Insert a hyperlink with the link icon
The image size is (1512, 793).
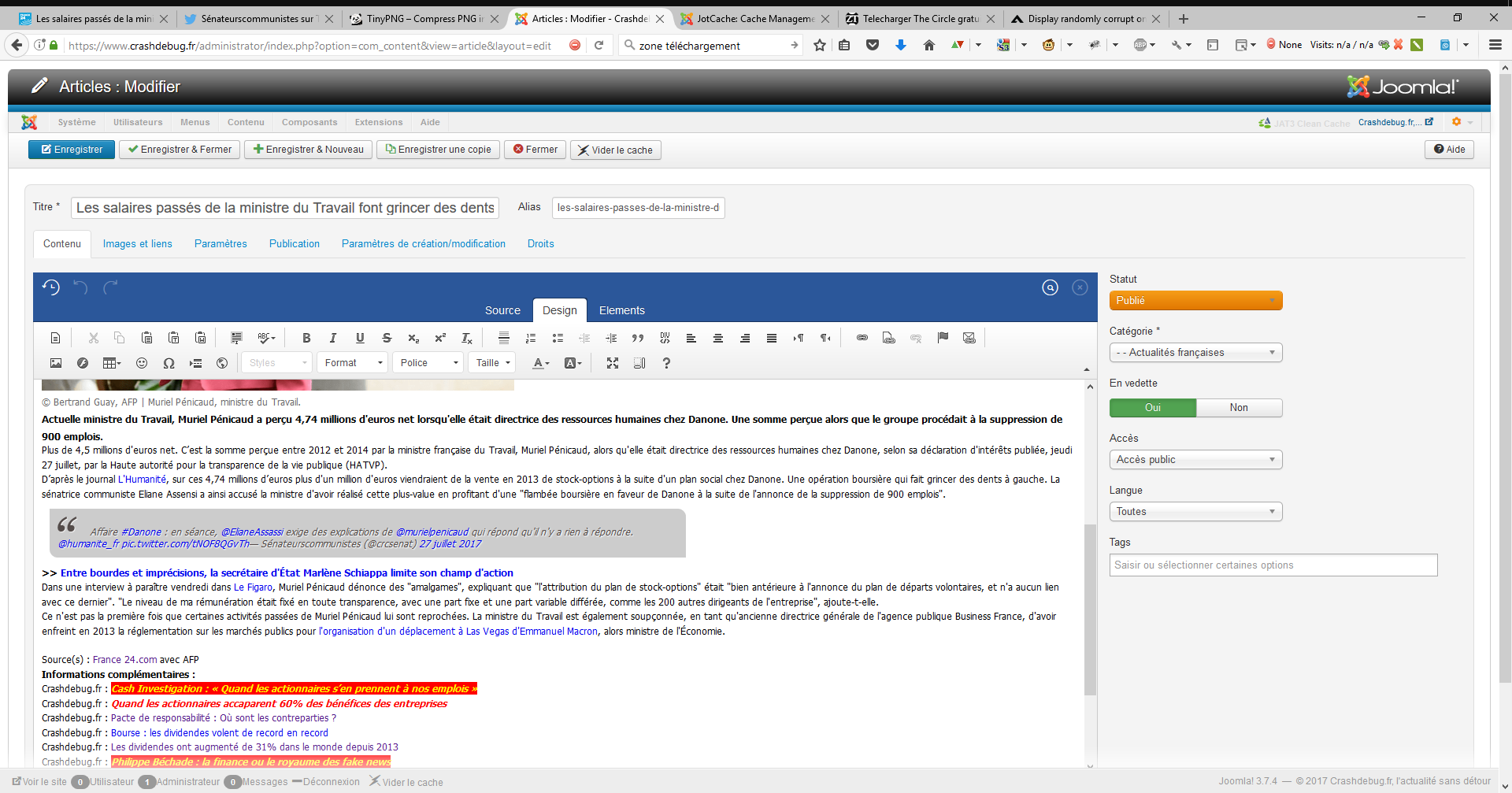[862, 338]
